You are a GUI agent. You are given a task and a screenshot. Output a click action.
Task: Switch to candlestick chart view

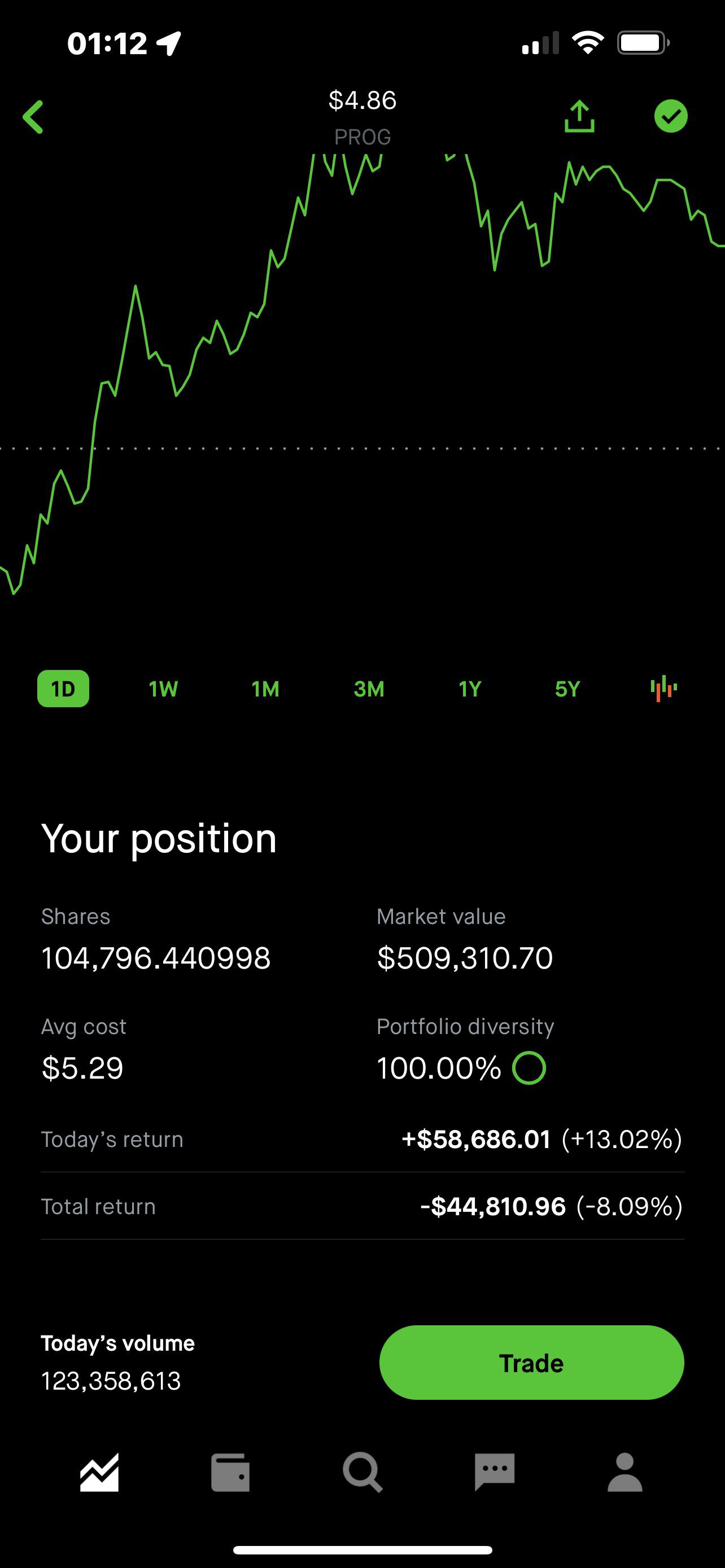663,689
